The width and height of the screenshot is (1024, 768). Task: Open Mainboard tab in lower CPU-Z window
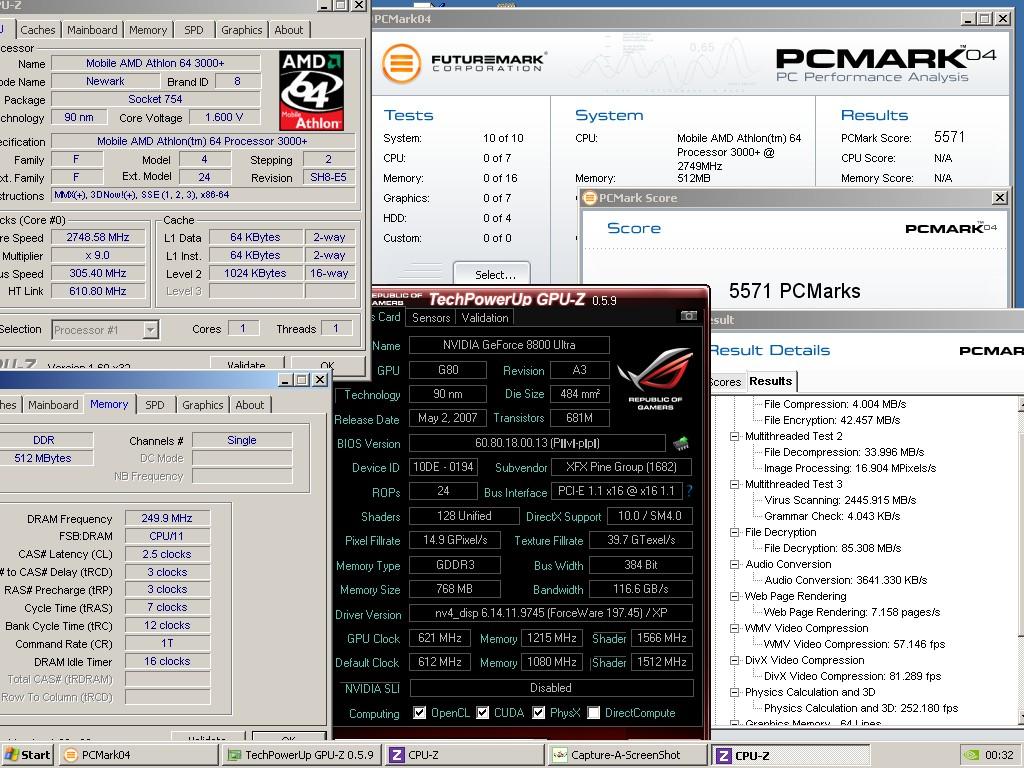[x=54, y=405]
